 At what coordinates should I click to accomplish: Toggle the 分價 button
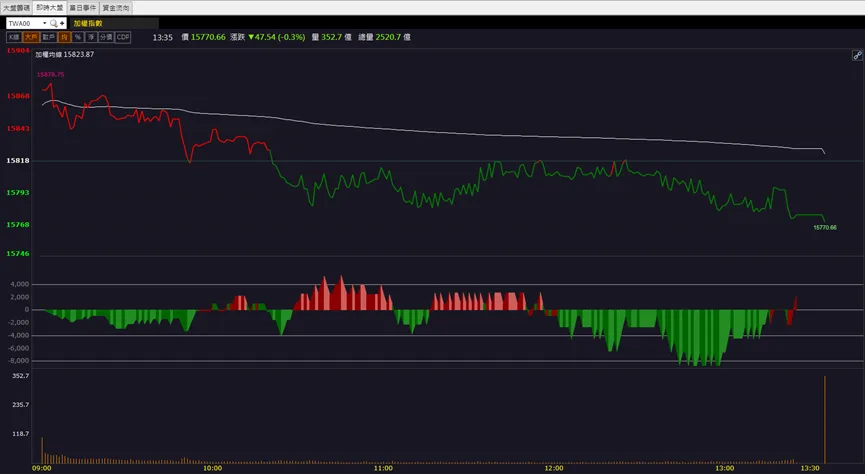tap(106, 37)
